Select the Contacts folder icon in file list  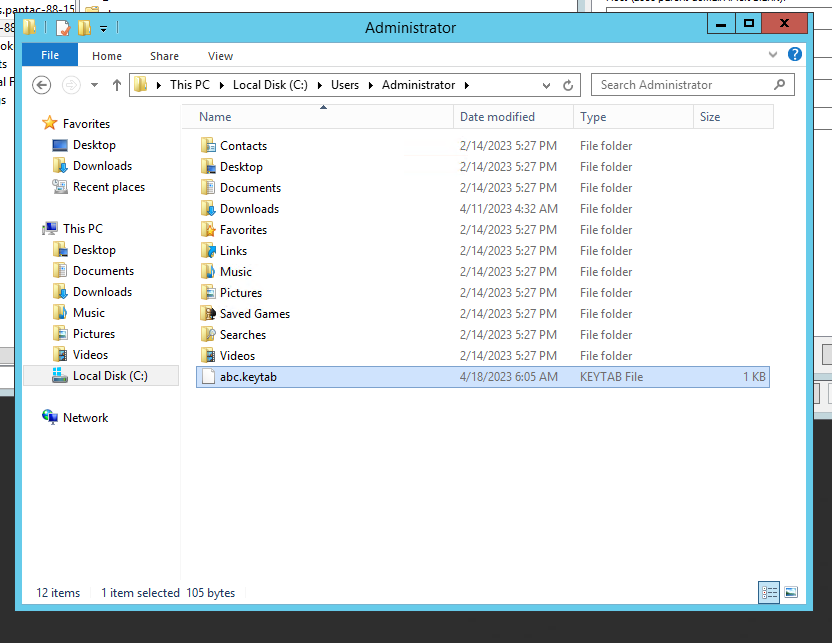point(209,145)
